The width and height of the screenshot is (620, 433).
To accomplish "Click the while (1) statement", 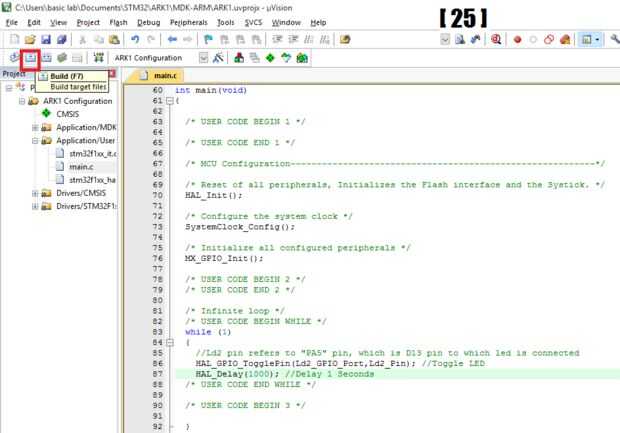I will coord(208,332).
